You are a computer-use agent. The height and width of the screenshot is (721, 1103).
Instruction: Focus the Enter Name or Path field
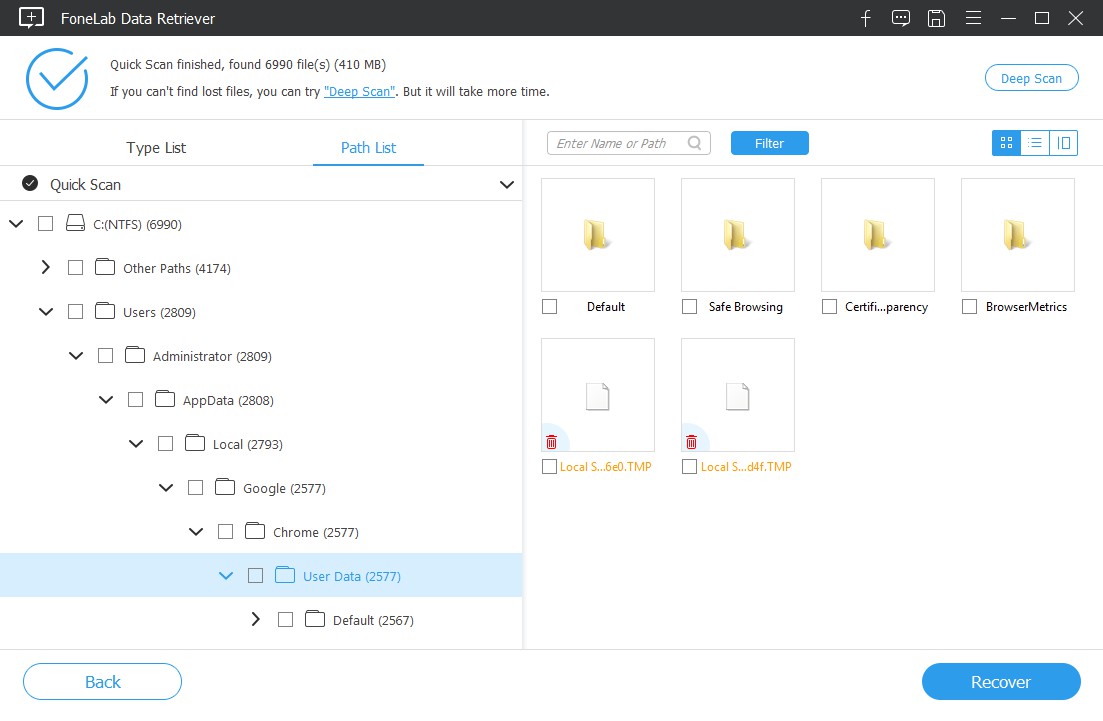[629, 143]
